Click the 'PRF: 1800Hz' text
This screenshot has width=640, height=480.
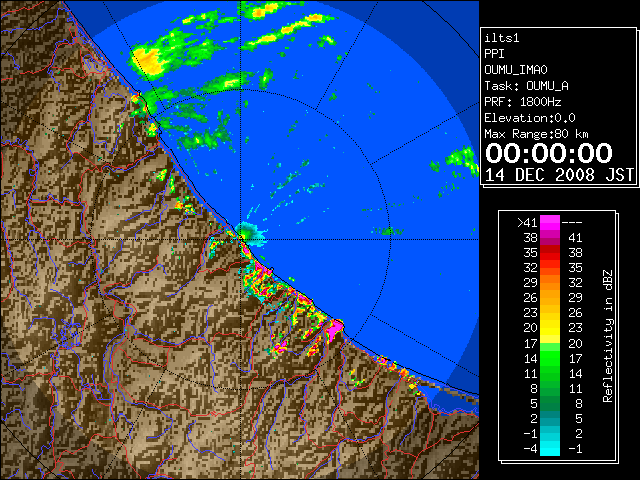point(523,102)
